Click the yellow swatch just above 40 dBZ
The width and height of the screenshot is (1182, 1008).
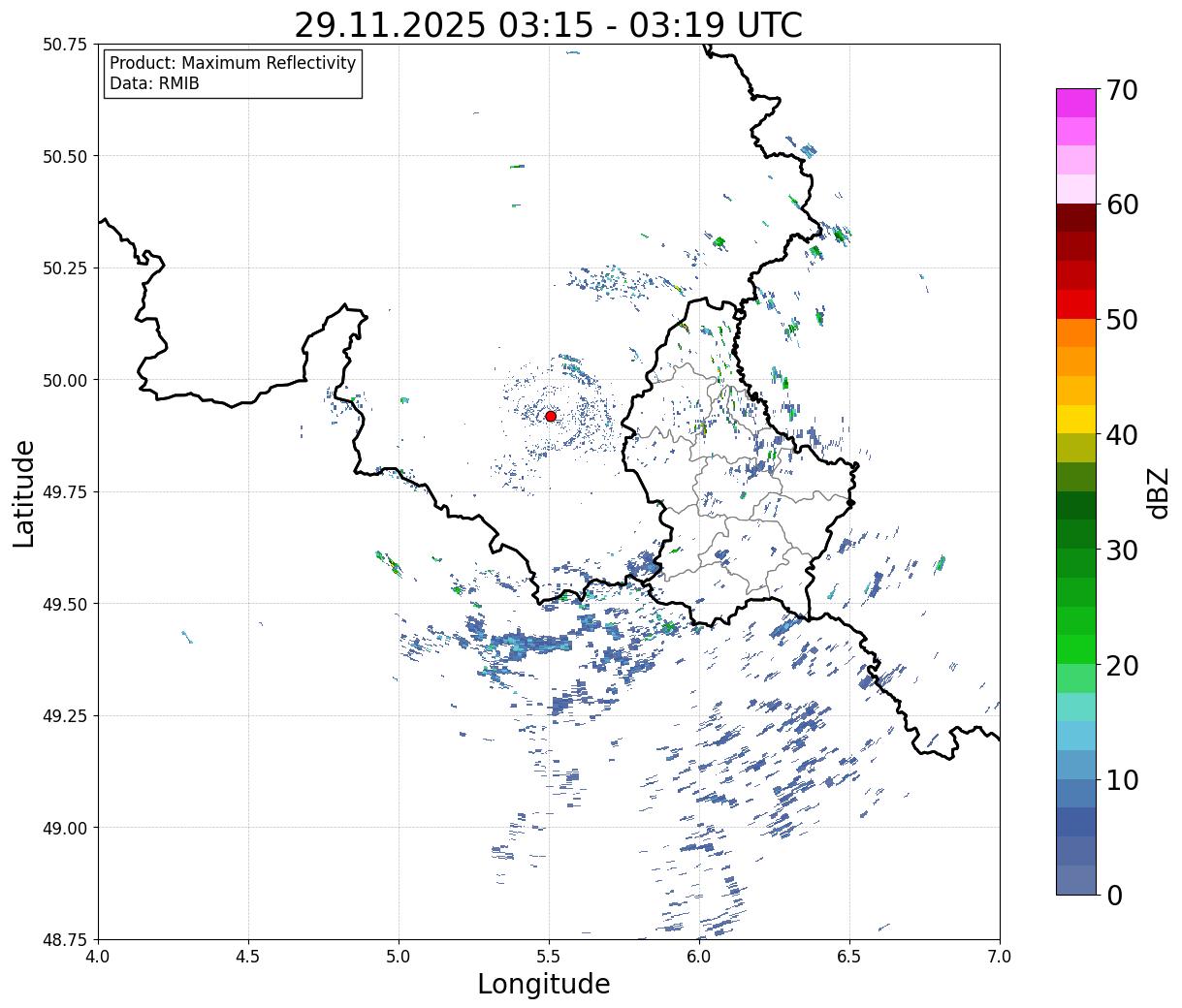[1076, 420]
